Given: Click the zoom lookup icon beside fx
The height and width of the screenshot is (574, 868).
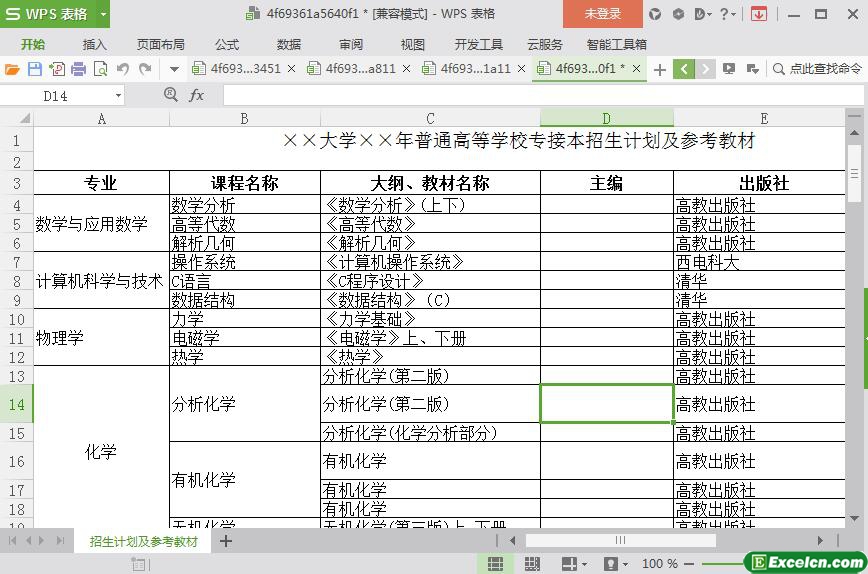Looking at the screenshot, I should coord(170,95).
